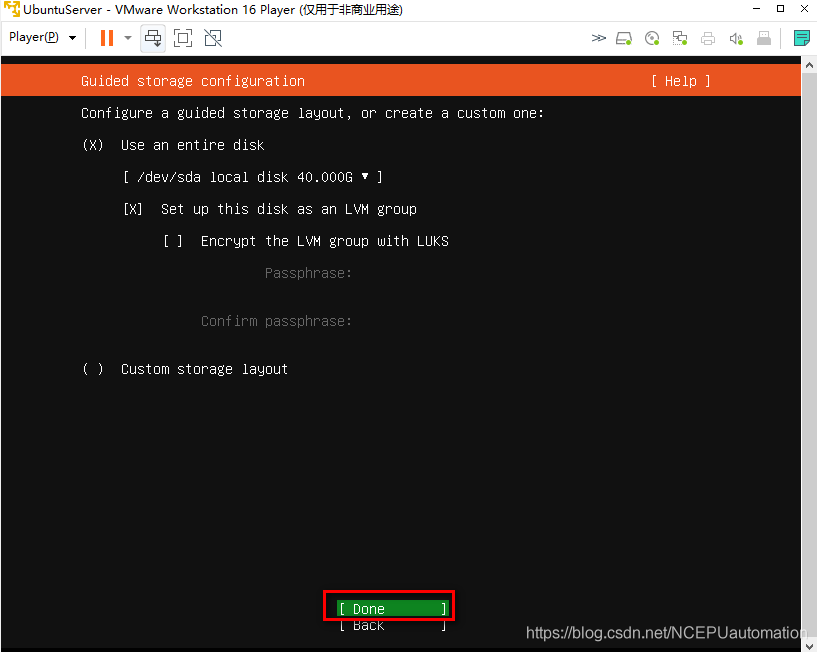The image size is (817, 652).
Task: Click the Help button in installer header
Action: 680,81
